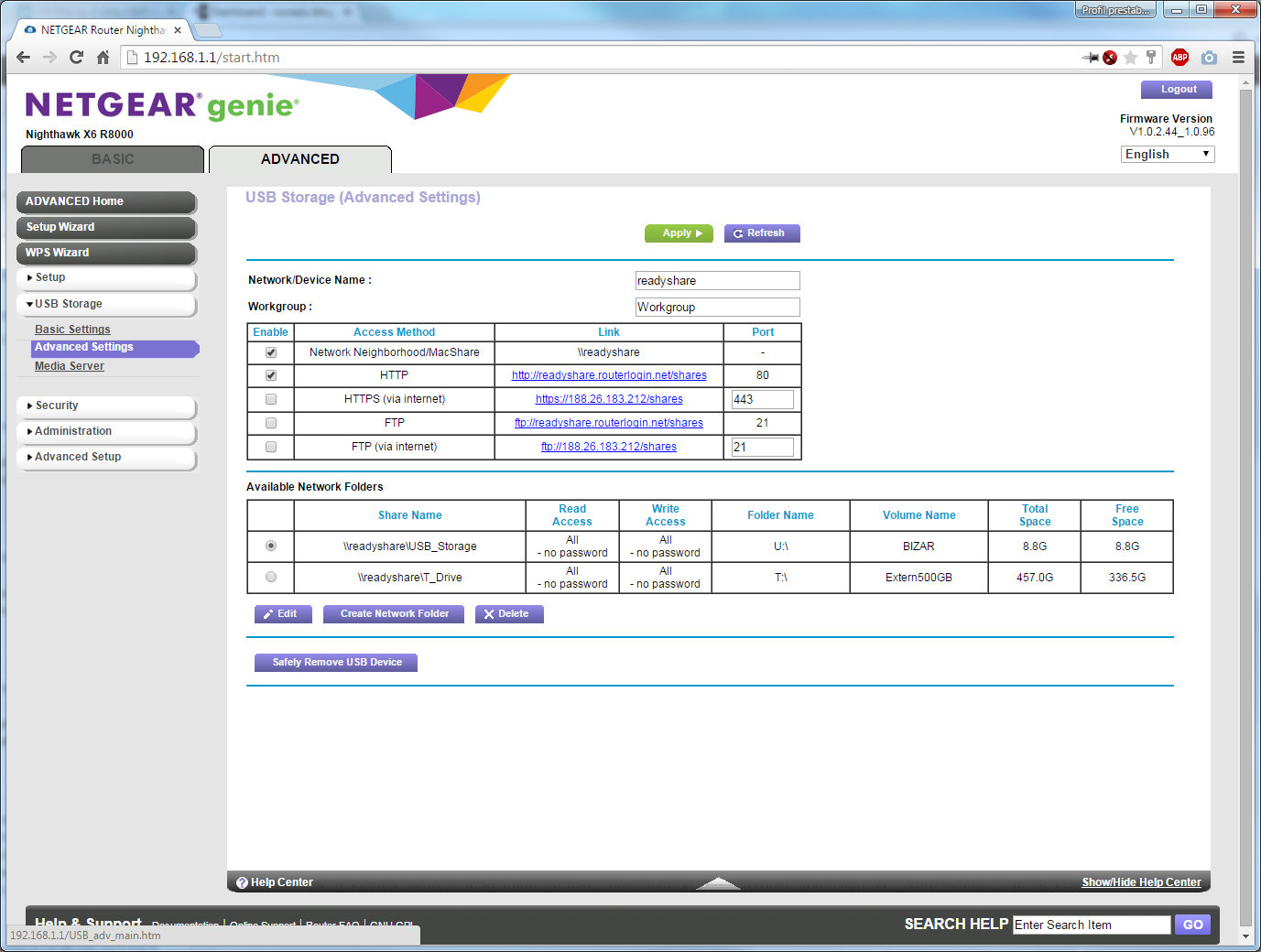Open the English language dropdown
Viewport: 1261px width, 952px height.
click(x=1167, y=155)
